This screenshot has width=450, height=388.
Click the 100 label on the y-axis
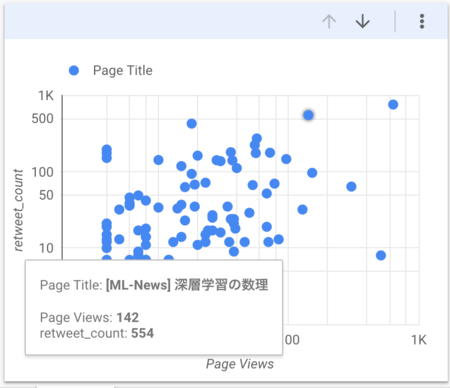coord(42,172)
